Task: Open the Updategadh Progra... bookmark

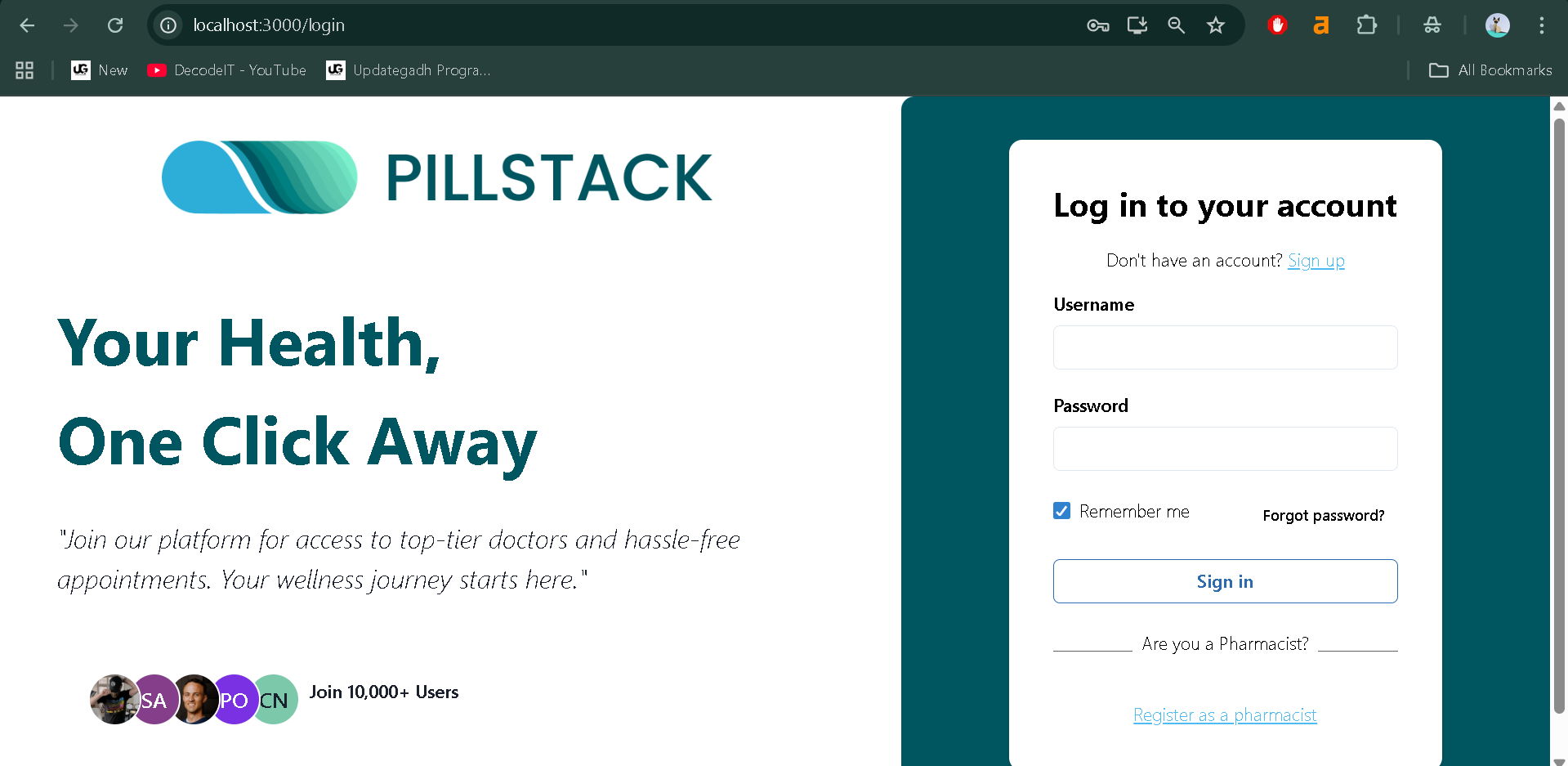Action: pyautogui.click(x=409, y=70)
